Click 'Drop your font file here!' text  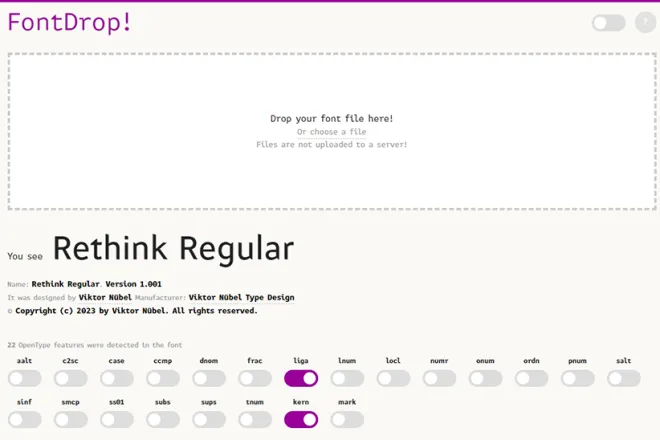[x=332, y=119]
